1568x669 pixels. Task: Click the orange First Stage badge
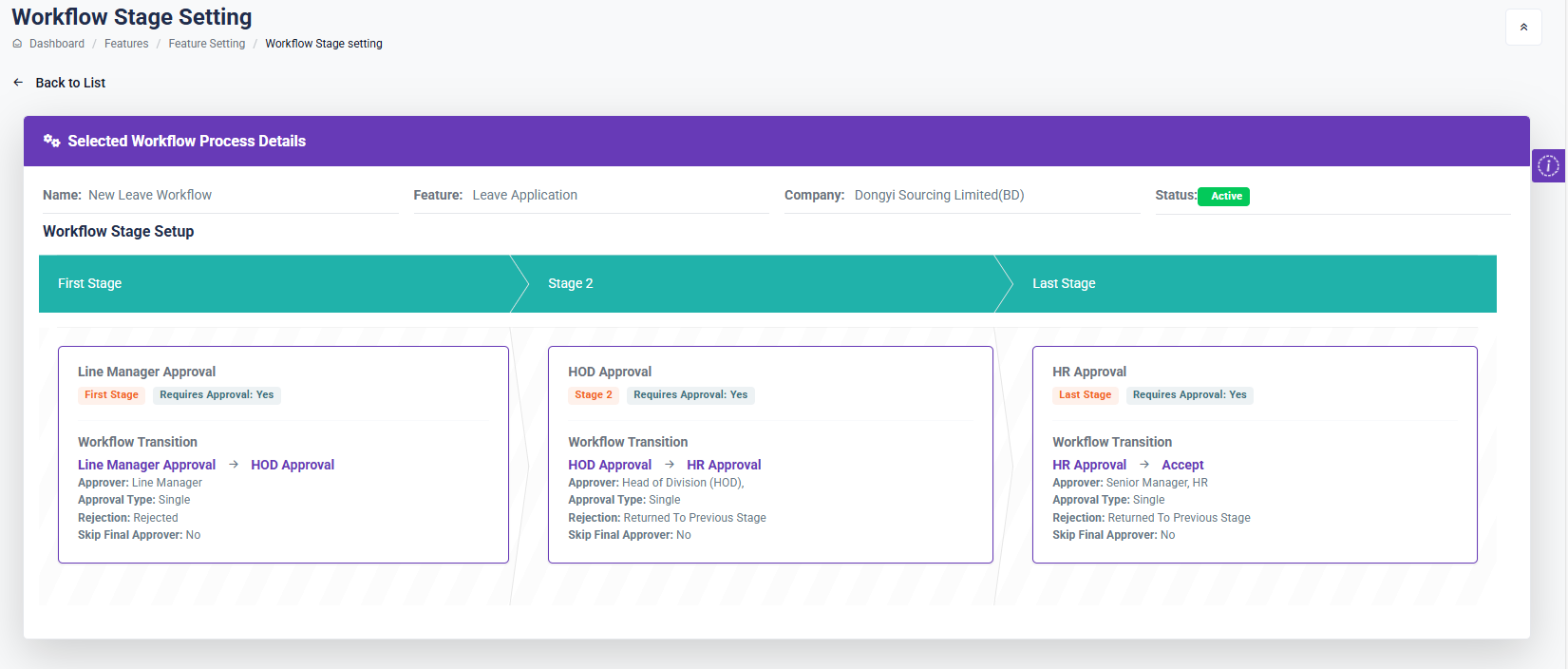point(111,395)
